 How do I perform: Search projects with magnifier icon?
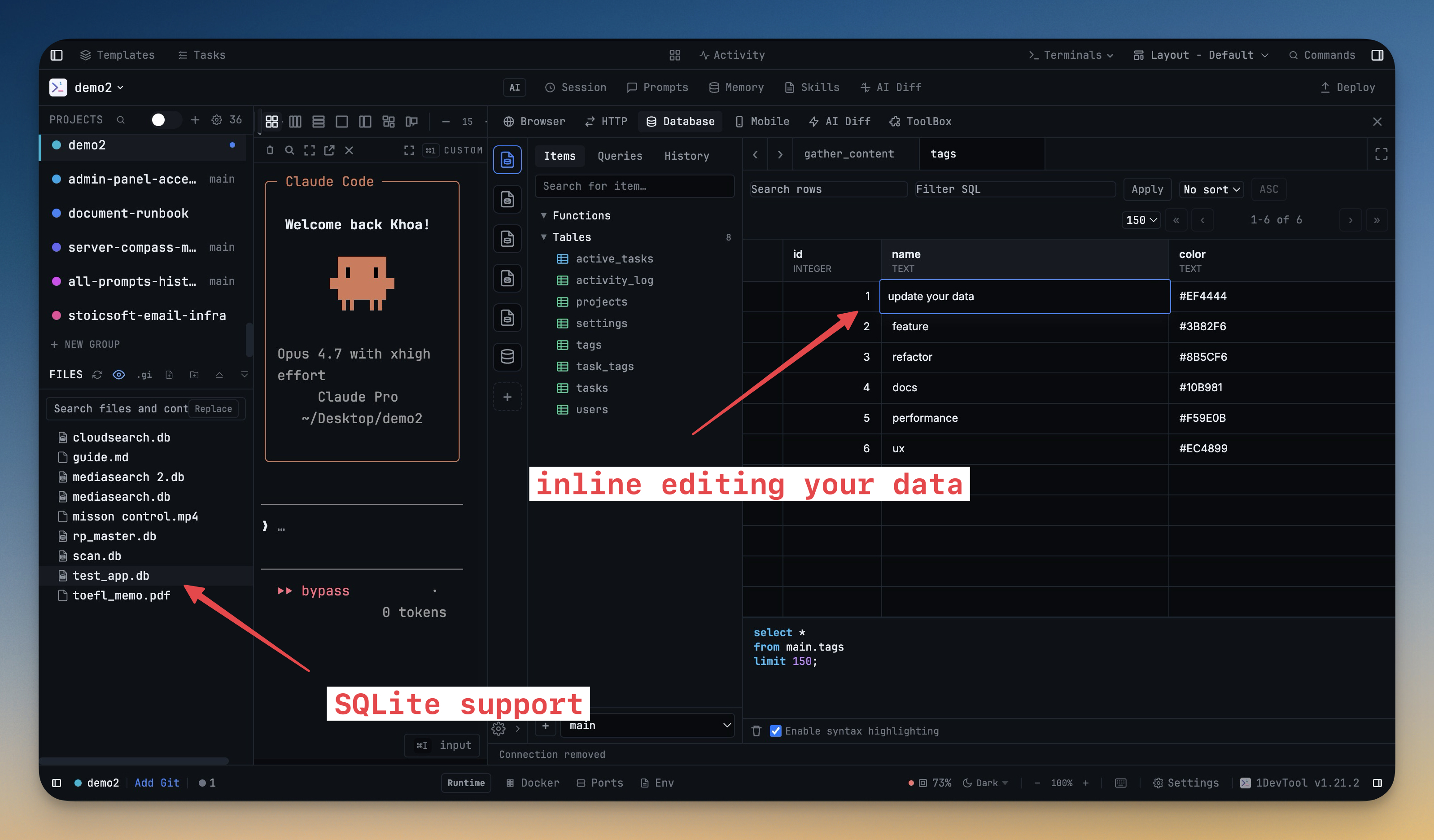[x=121, y=119]
